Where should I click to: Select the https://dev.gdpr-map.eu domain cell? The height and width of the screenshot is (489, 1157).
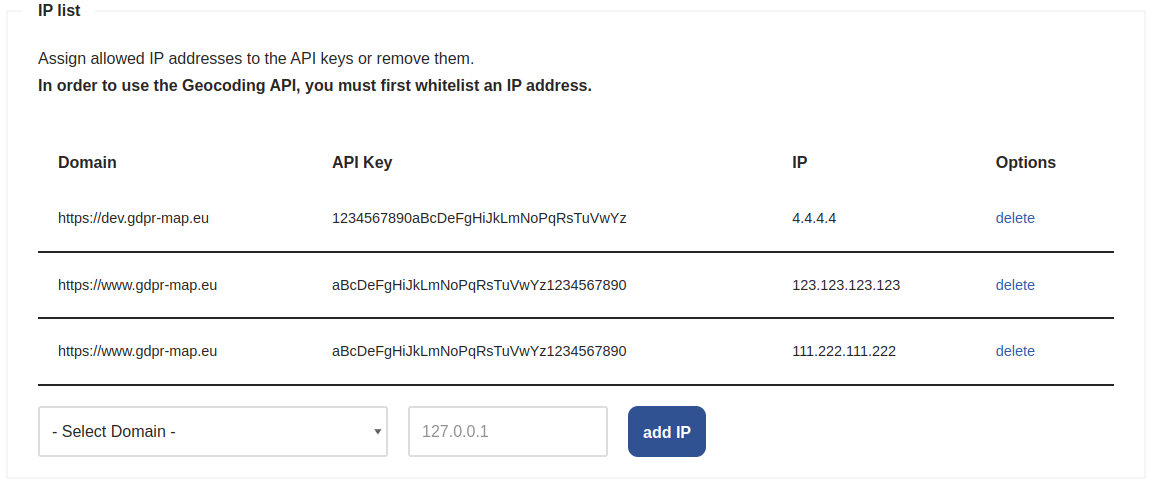tap(133, 218)
